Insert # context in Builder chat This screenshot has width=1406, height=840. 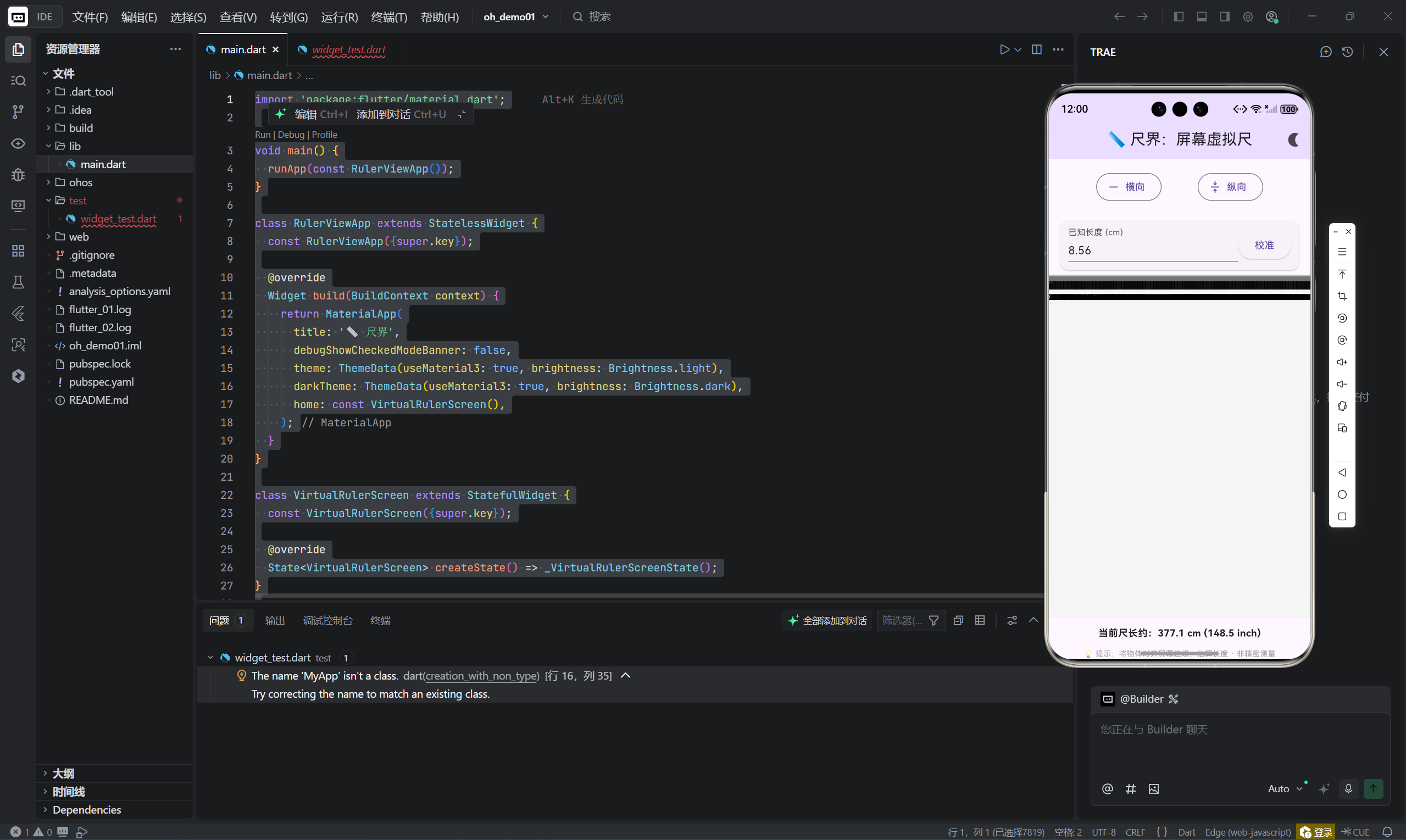(x=1130, y=788)
